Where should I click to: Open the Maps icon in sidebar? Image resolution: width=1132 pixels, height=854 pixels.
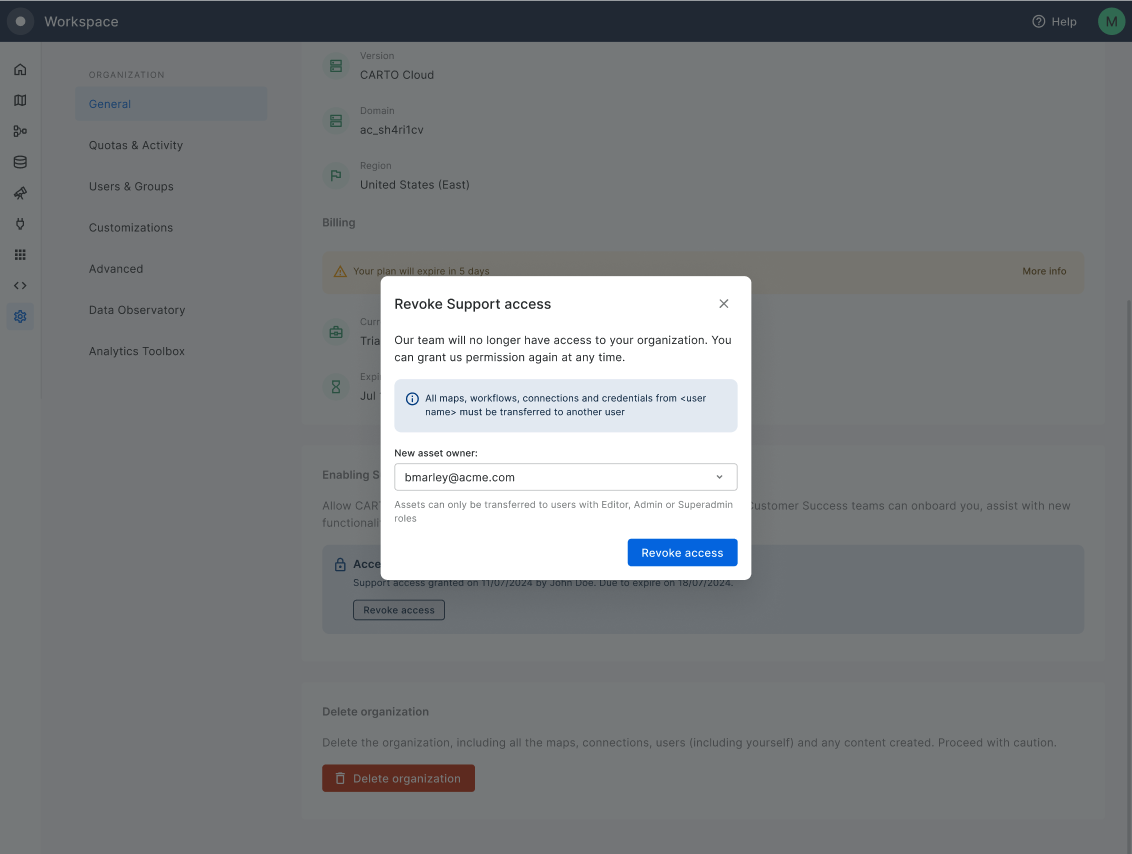point(20,101)
